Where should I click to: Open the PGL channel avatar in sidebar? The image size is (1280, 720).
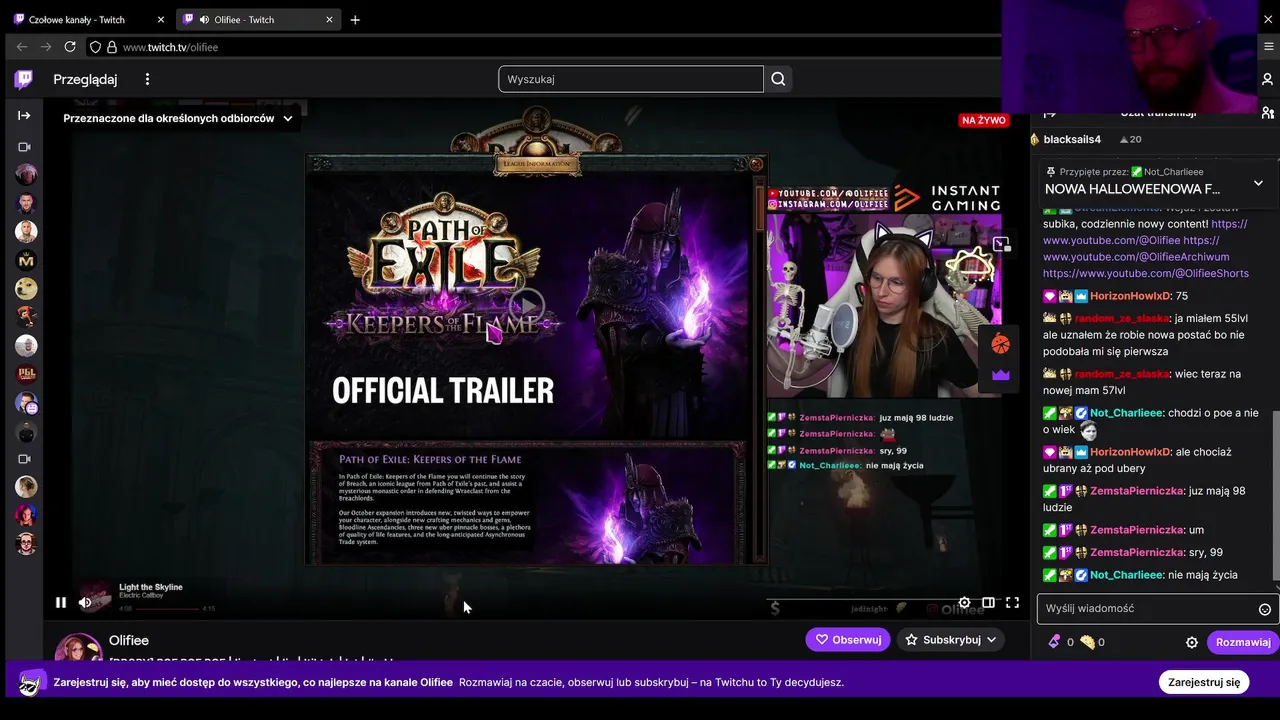(x=26, y=375)
